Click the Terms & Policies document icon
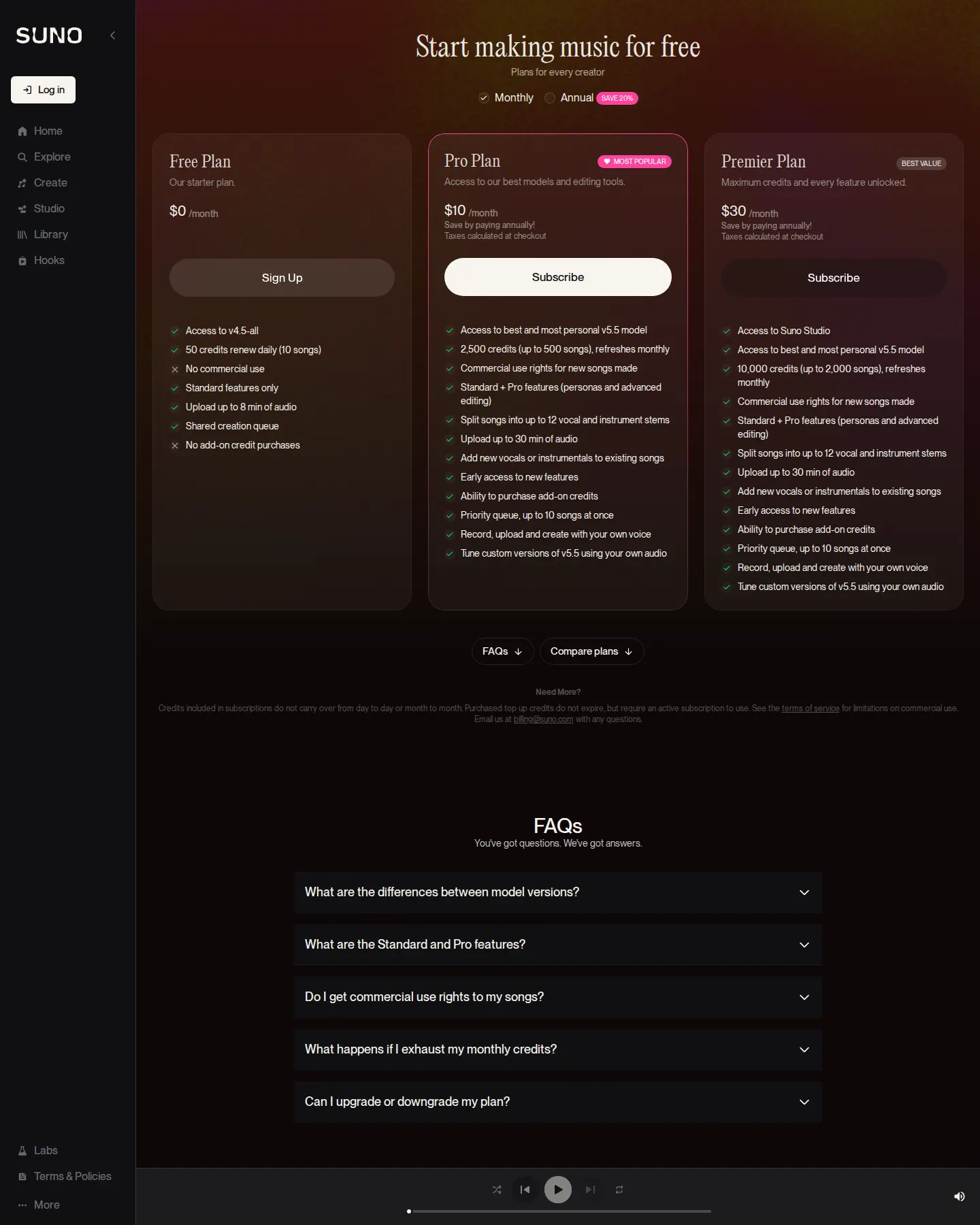Screen dimensions: 980x1225 [22, 1177]
